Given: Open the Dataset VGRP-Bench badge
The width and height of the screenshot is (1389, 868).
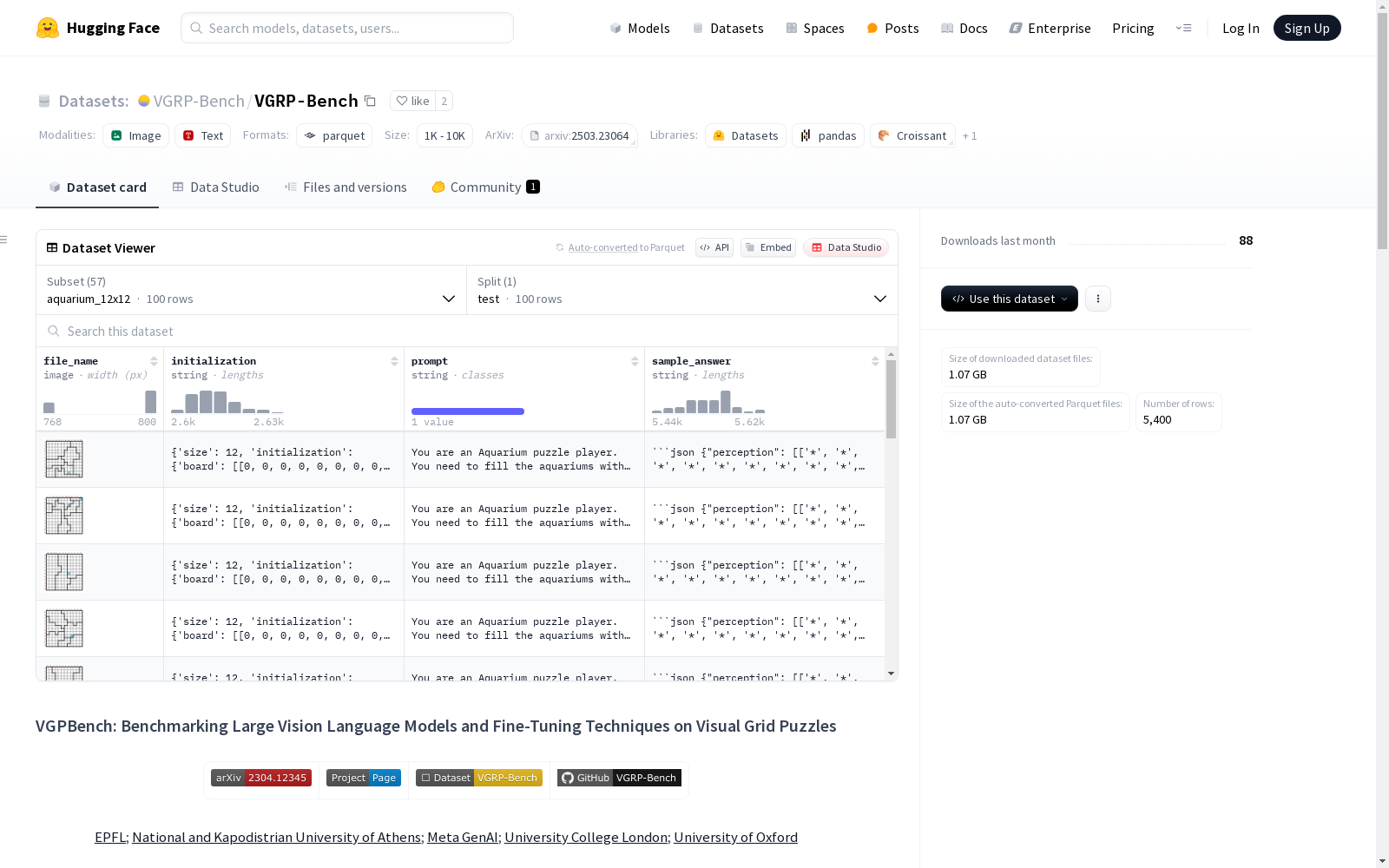Looking at the screenshot, I should (x=479, y=778).
